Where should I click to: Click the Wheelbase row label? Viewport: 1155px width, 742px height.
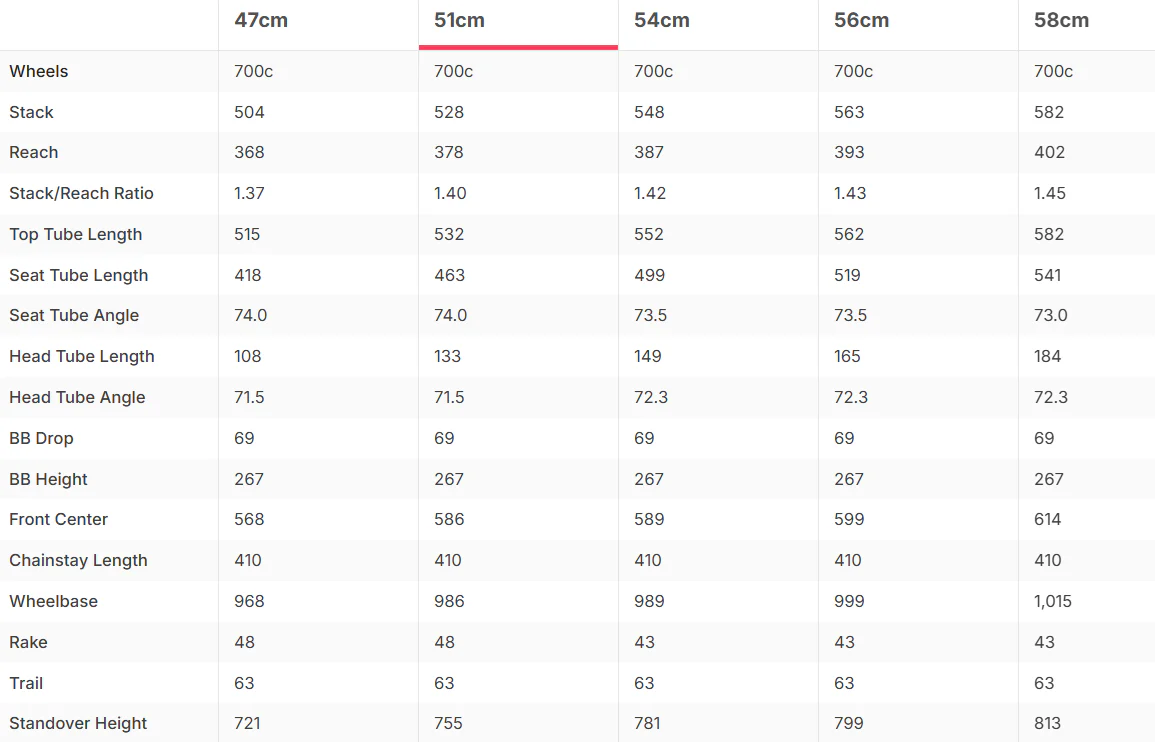[x=53, y=601]
